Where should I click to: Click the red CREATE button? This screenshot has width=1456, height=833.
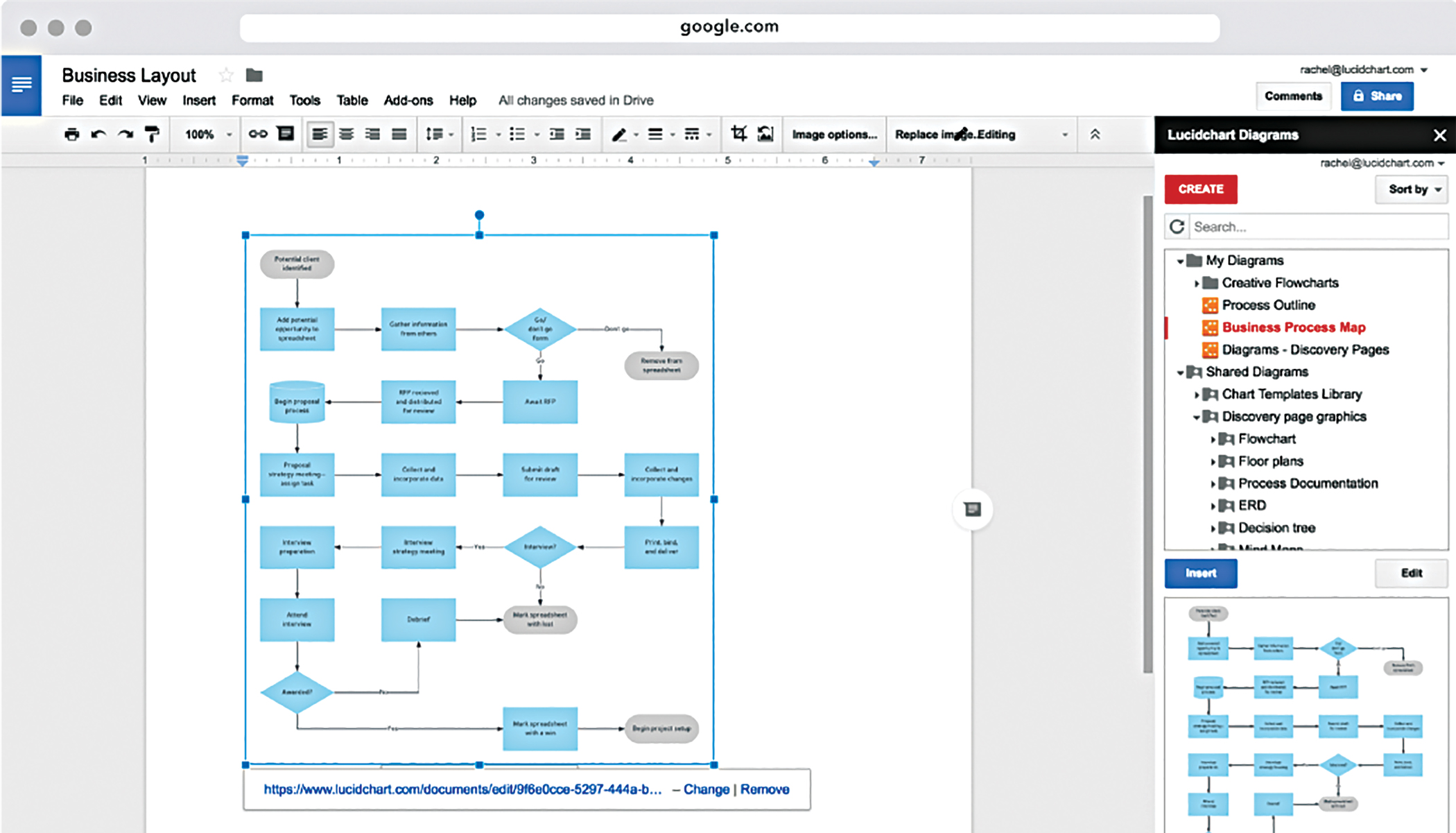tap(1200, 189)
